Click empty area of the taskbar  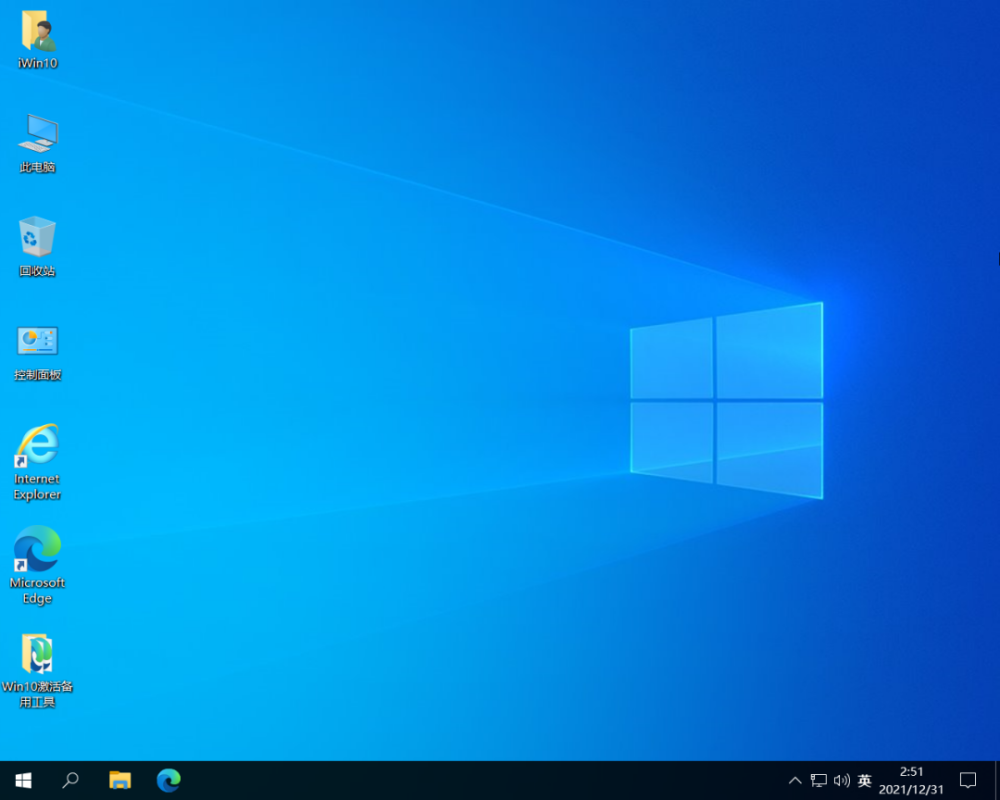pyautogui.click(x=480, y=780)
